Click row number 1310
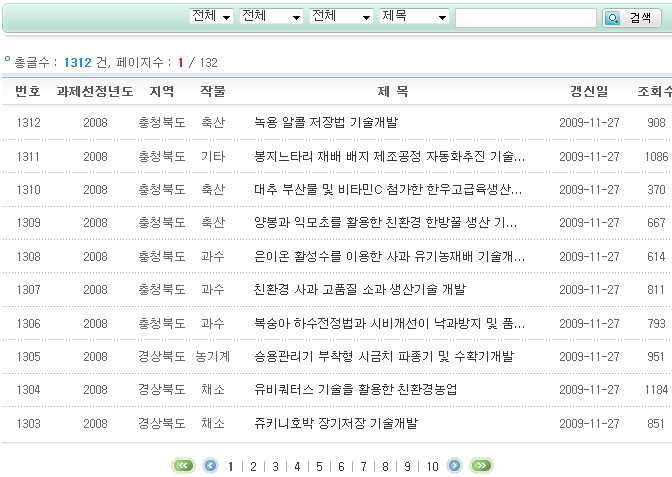 tap(28, 189)
